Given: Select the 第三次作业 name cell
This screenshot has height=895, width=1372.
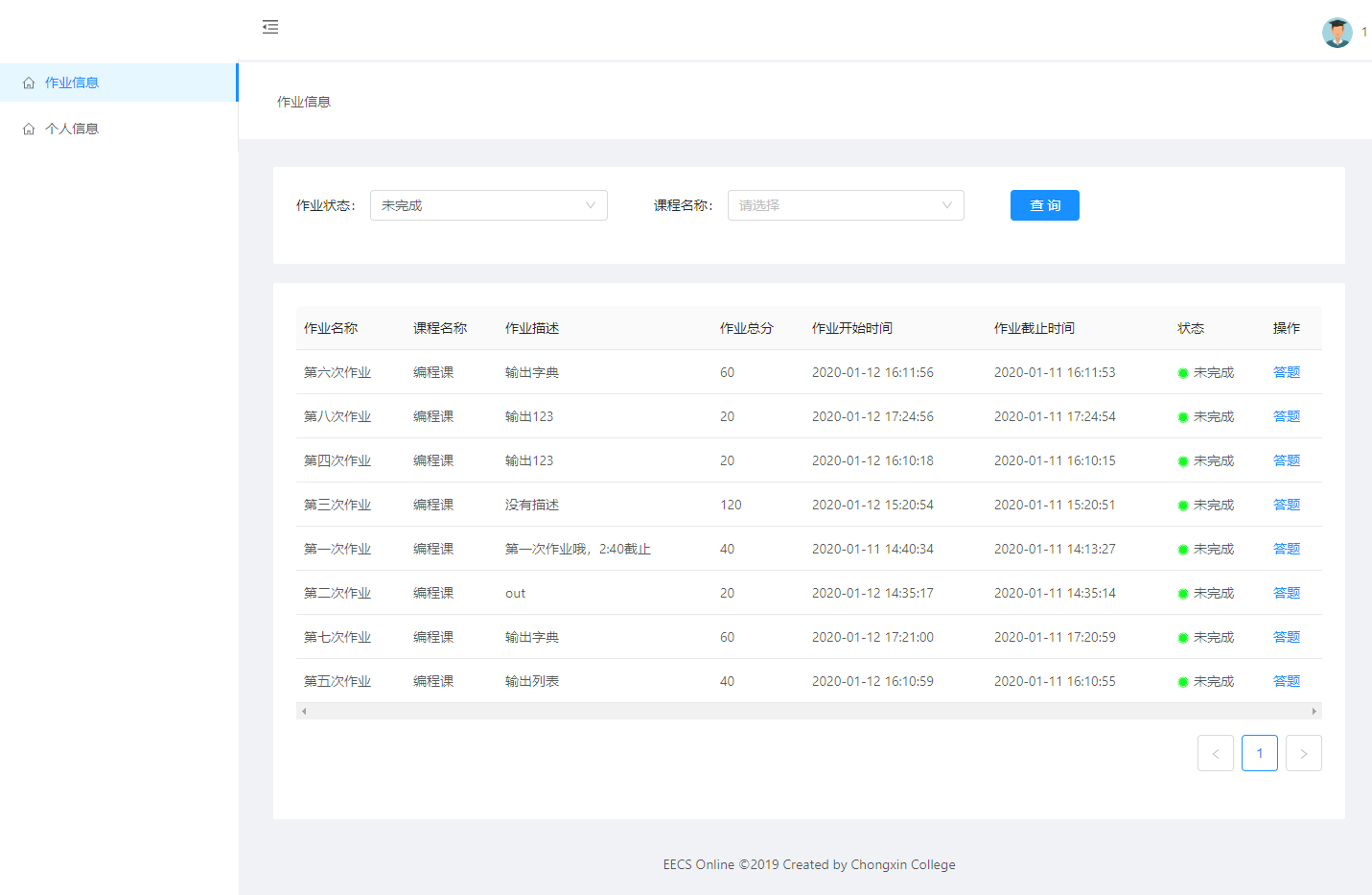Looking at the screenshot, I should click(337, 505).
